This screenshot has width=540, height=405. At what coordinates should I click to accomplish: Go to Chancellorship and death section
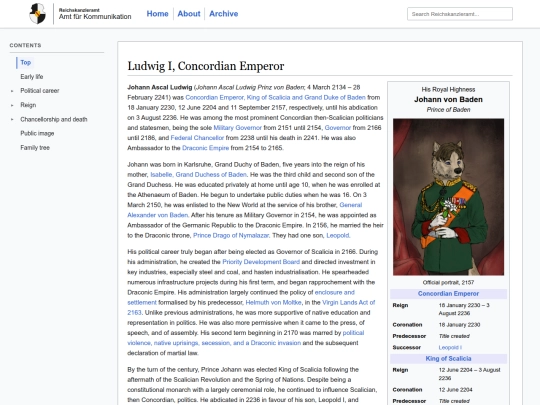[54, 119]
